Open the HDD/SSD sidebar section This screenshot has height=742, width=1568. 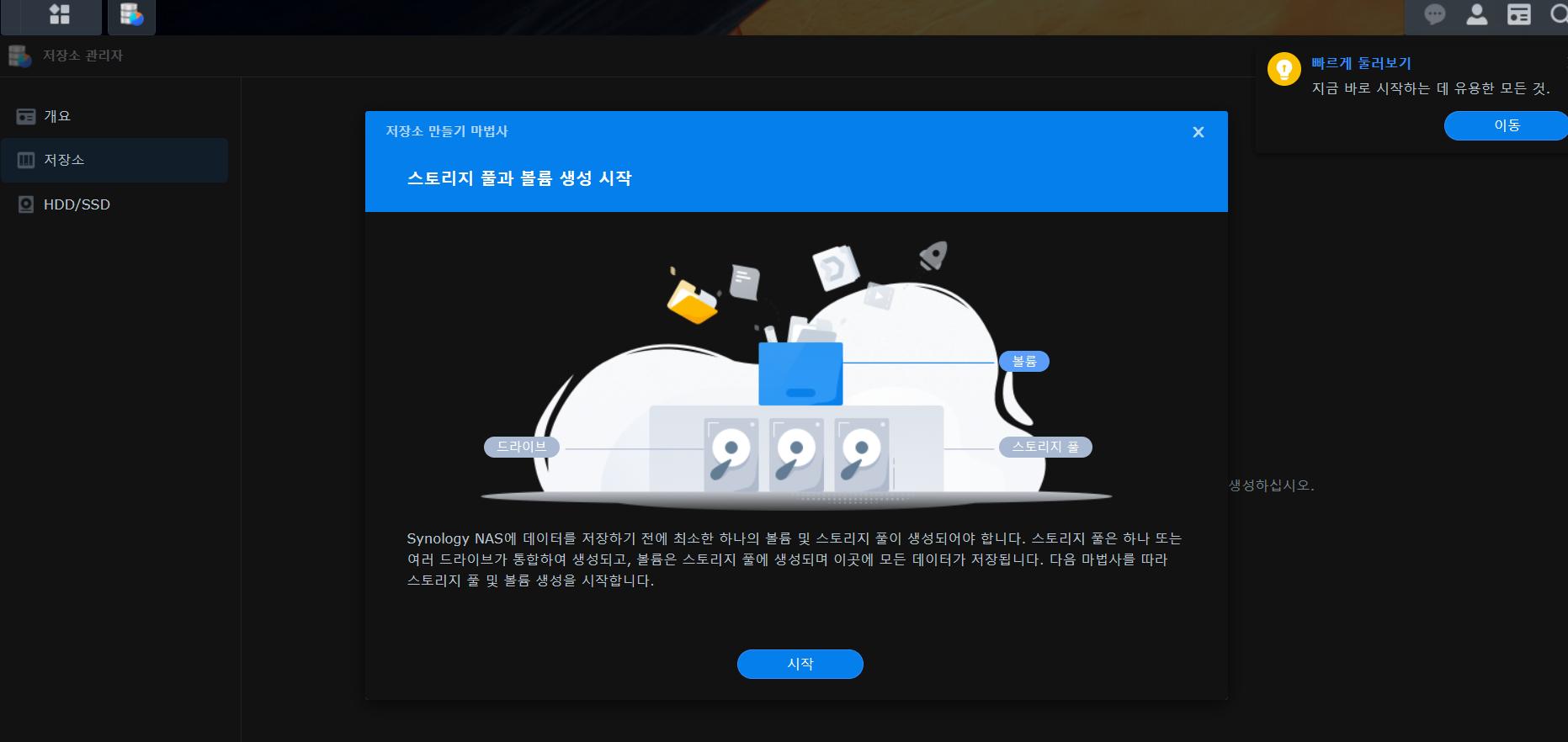[x=77, y=204]
